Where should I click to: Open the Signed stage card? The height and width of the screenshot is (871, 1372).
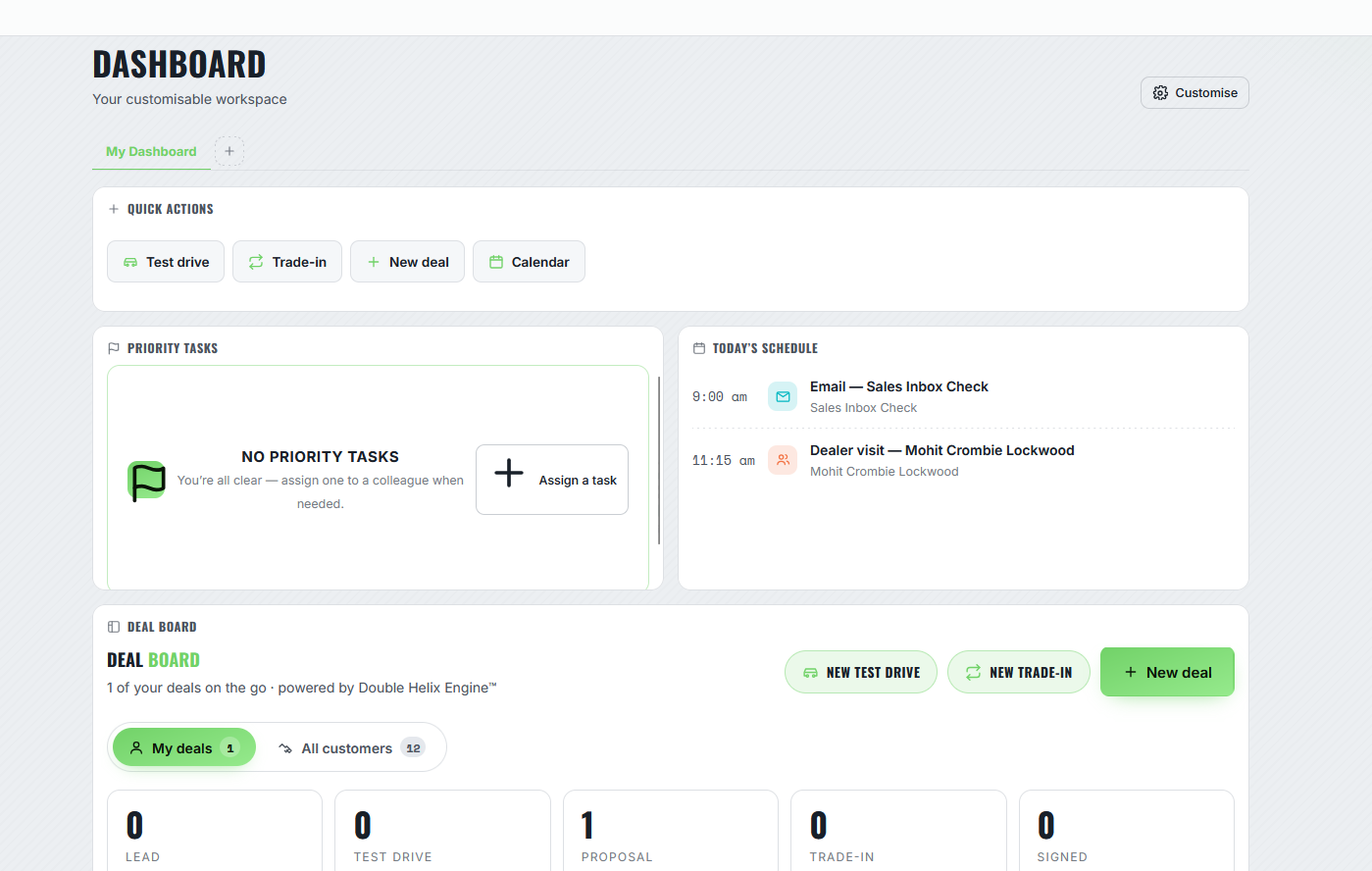tap(1127, 830)
